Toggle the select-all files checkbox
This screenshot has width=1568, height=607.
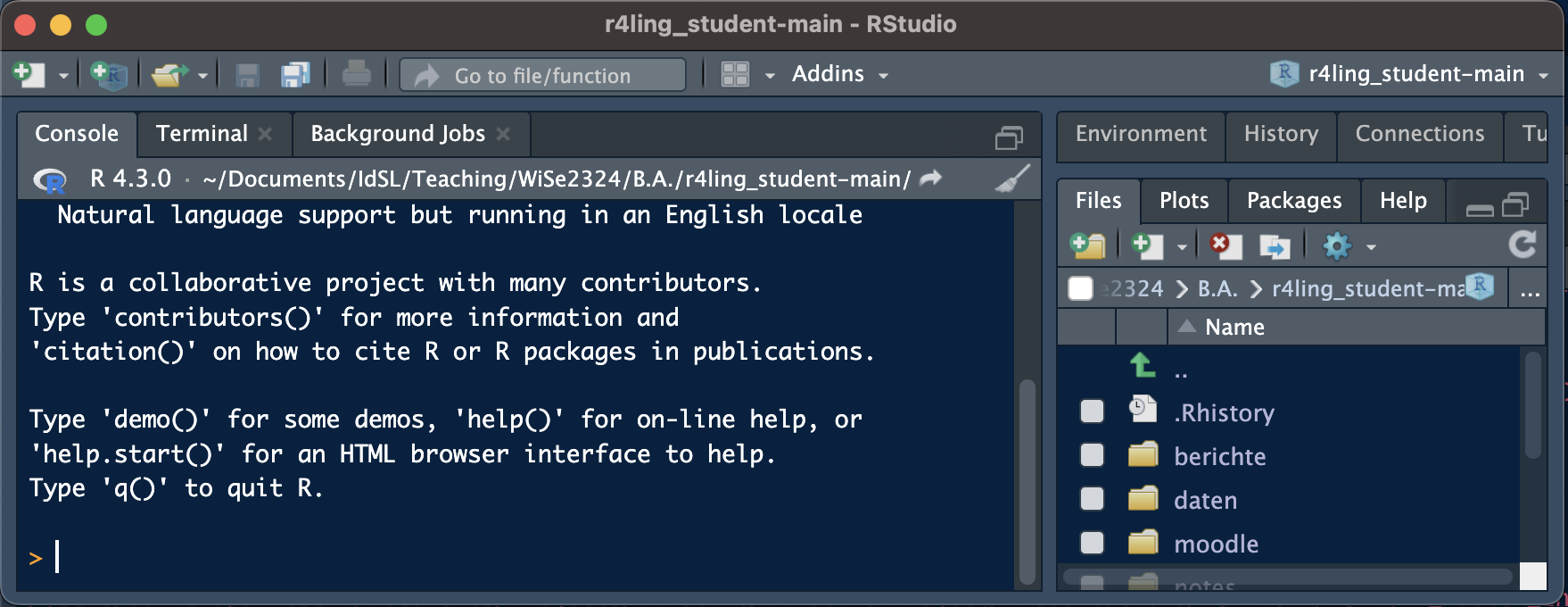1080,288
